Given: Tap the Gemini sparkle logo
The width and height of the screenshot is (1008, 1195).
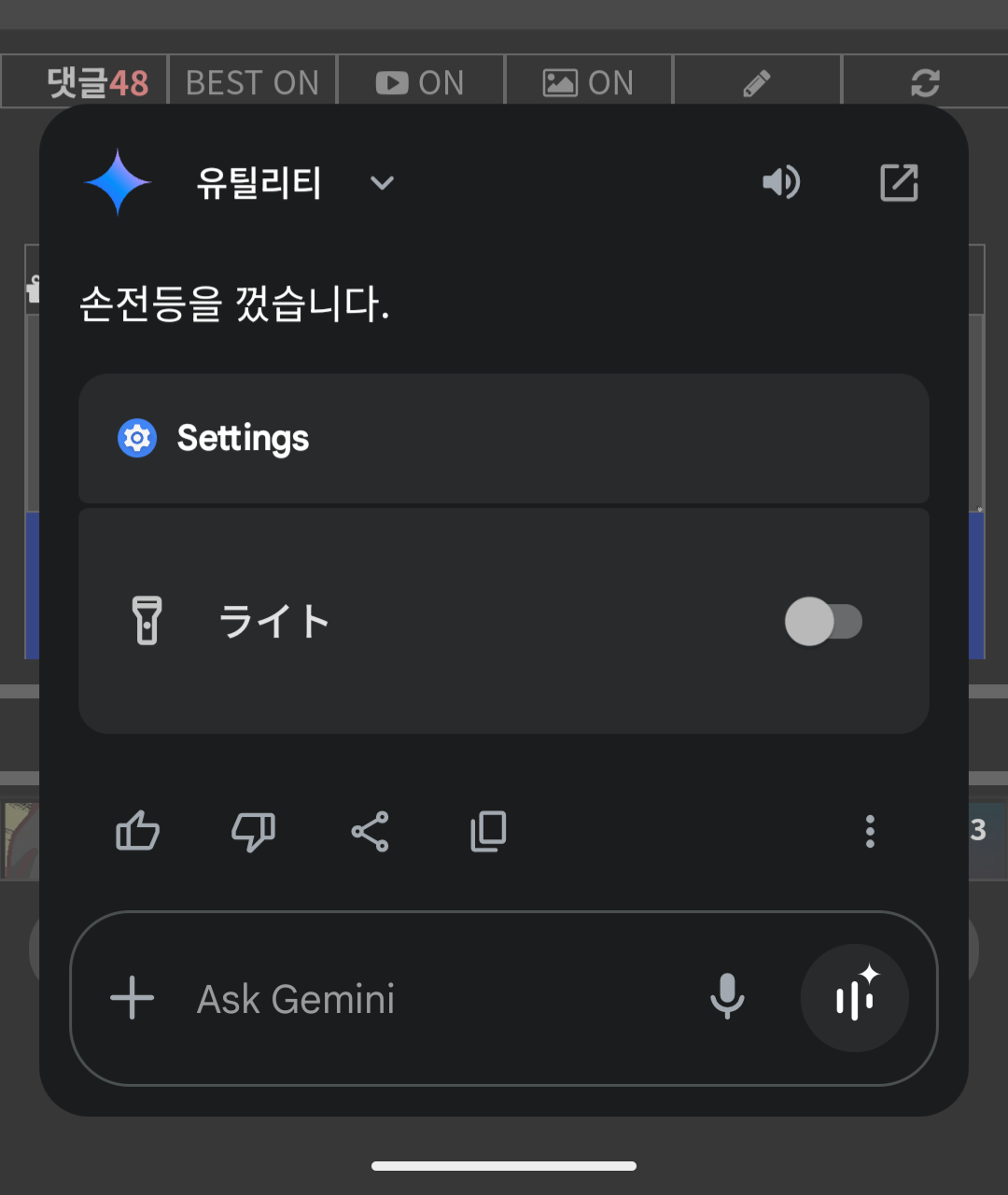Looking at the screenshot, I should (119, 182).
